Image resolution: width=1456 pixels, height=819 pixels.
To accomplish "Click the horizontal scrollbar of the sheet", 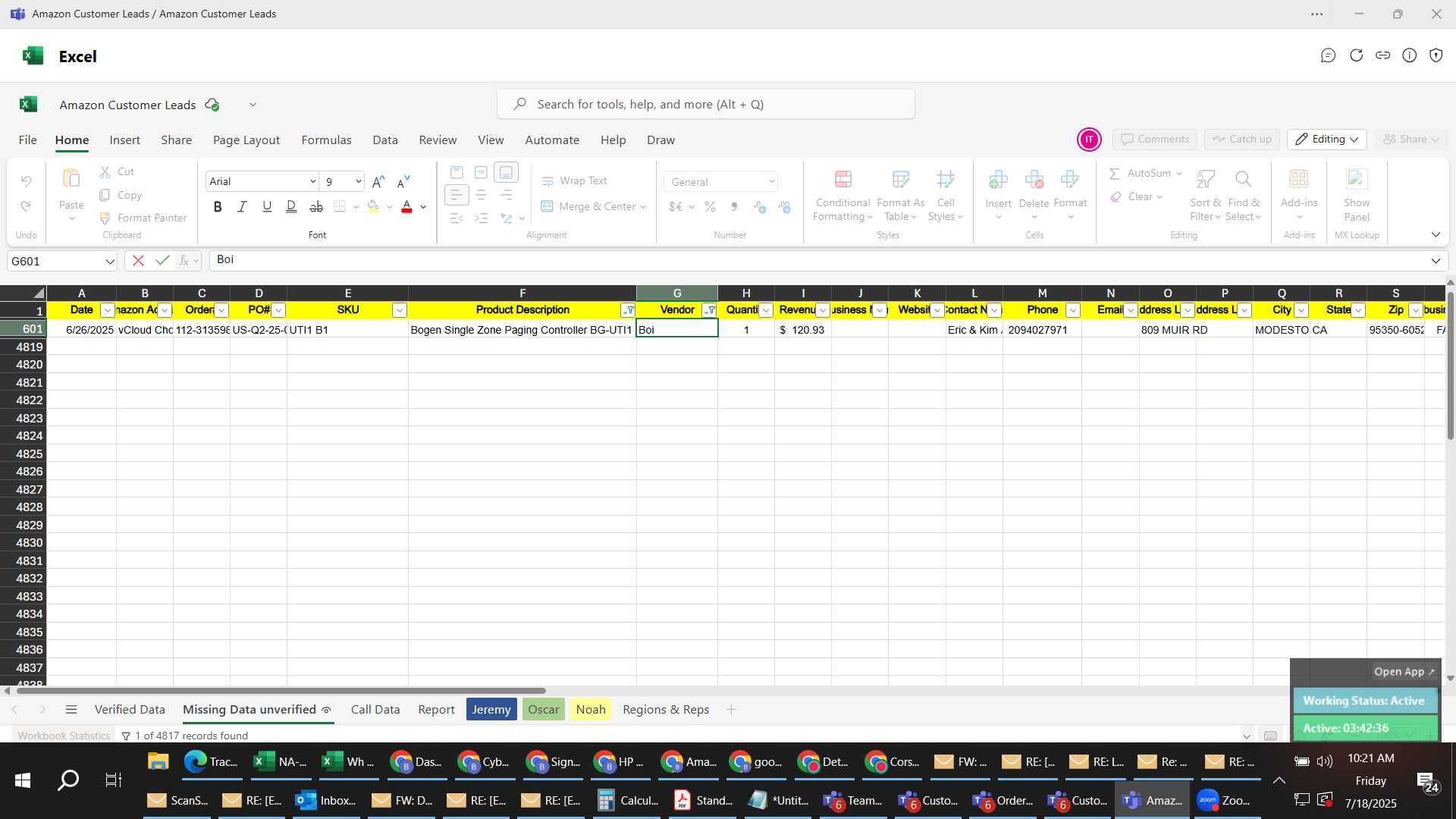I will [x=281, y=691].
